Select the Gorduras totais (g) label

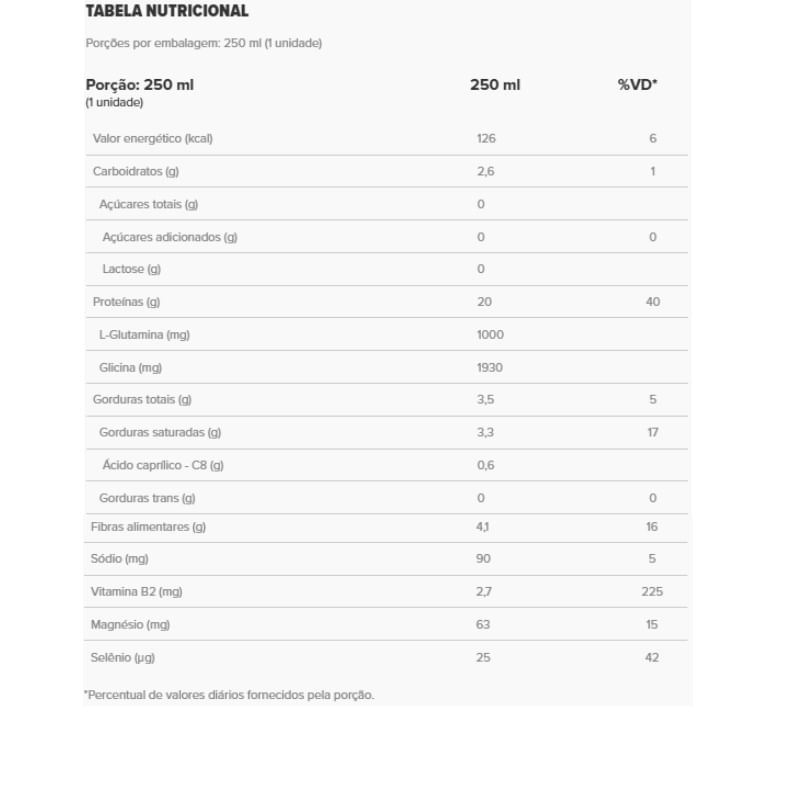point(142,400)
